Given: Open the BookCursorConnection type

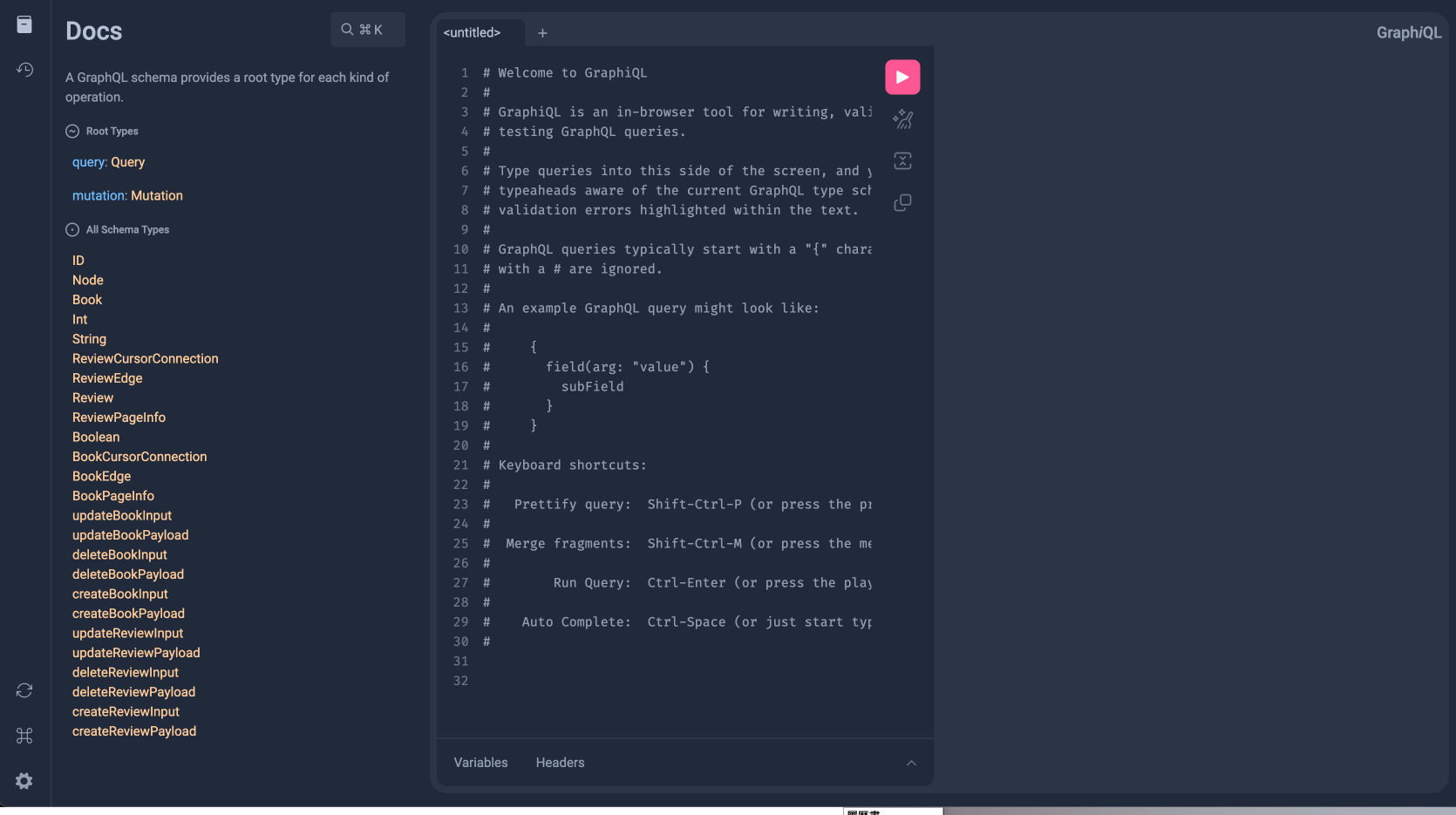Looking at the screenshot, I should pyautogui.click(x=139, y=457).
